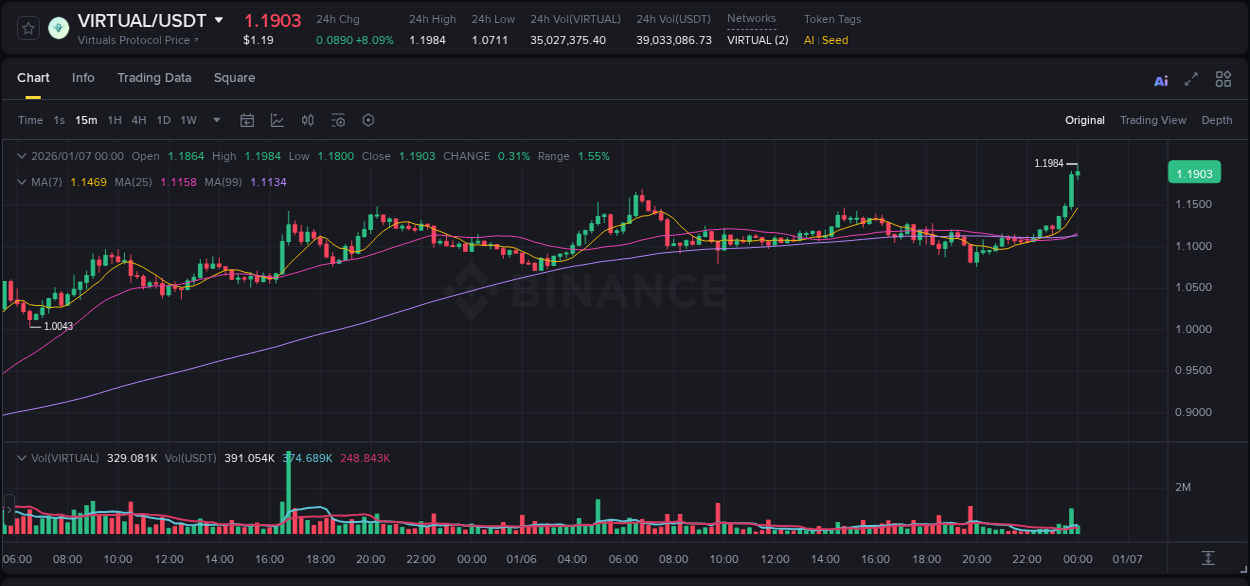Open the Networks VIRTUAL (2) selector
The height and width of the screenshot is (586, 1250).
(757, 40)
